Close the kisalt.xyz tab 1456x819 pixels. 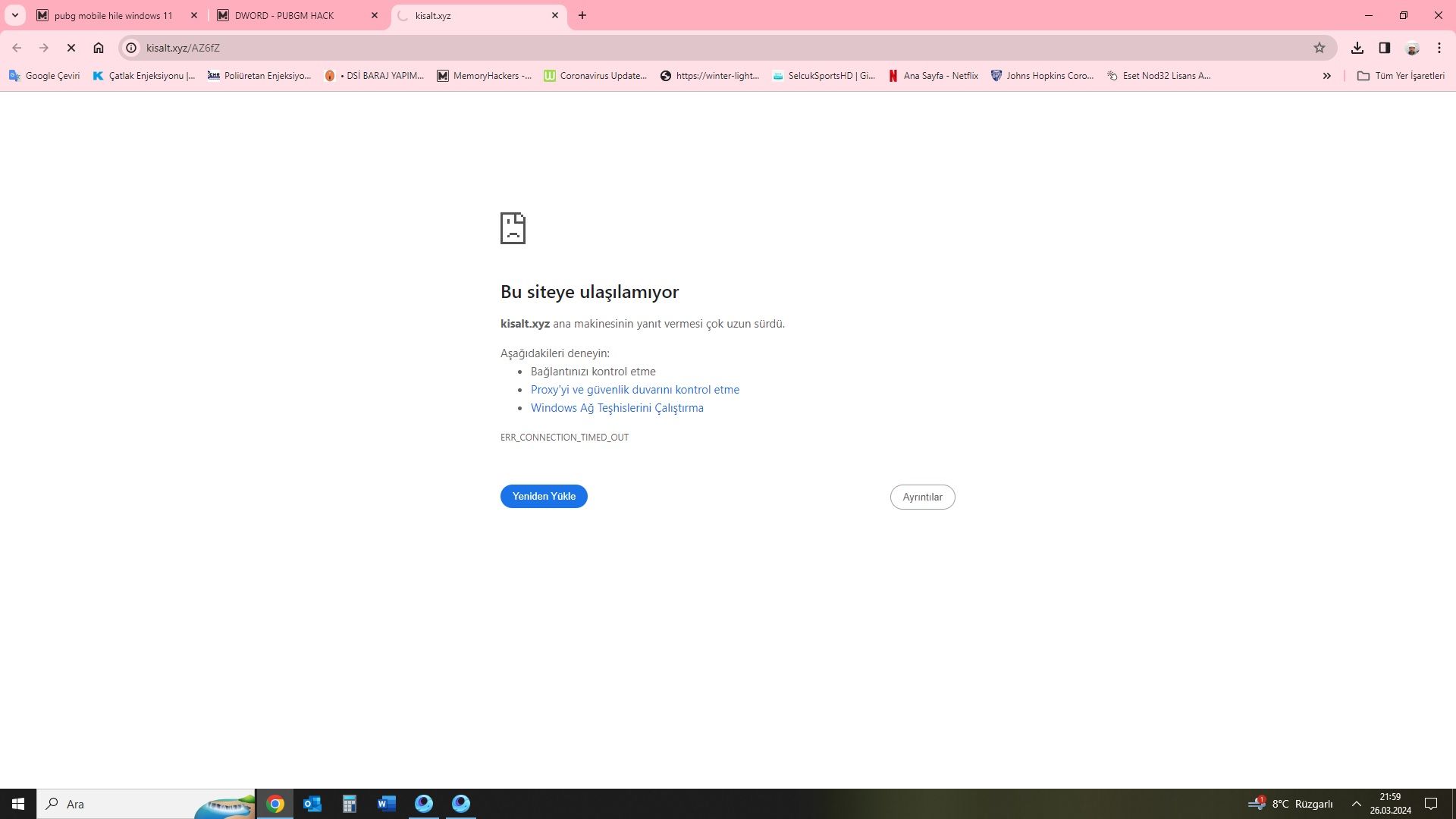click(555, 15)
